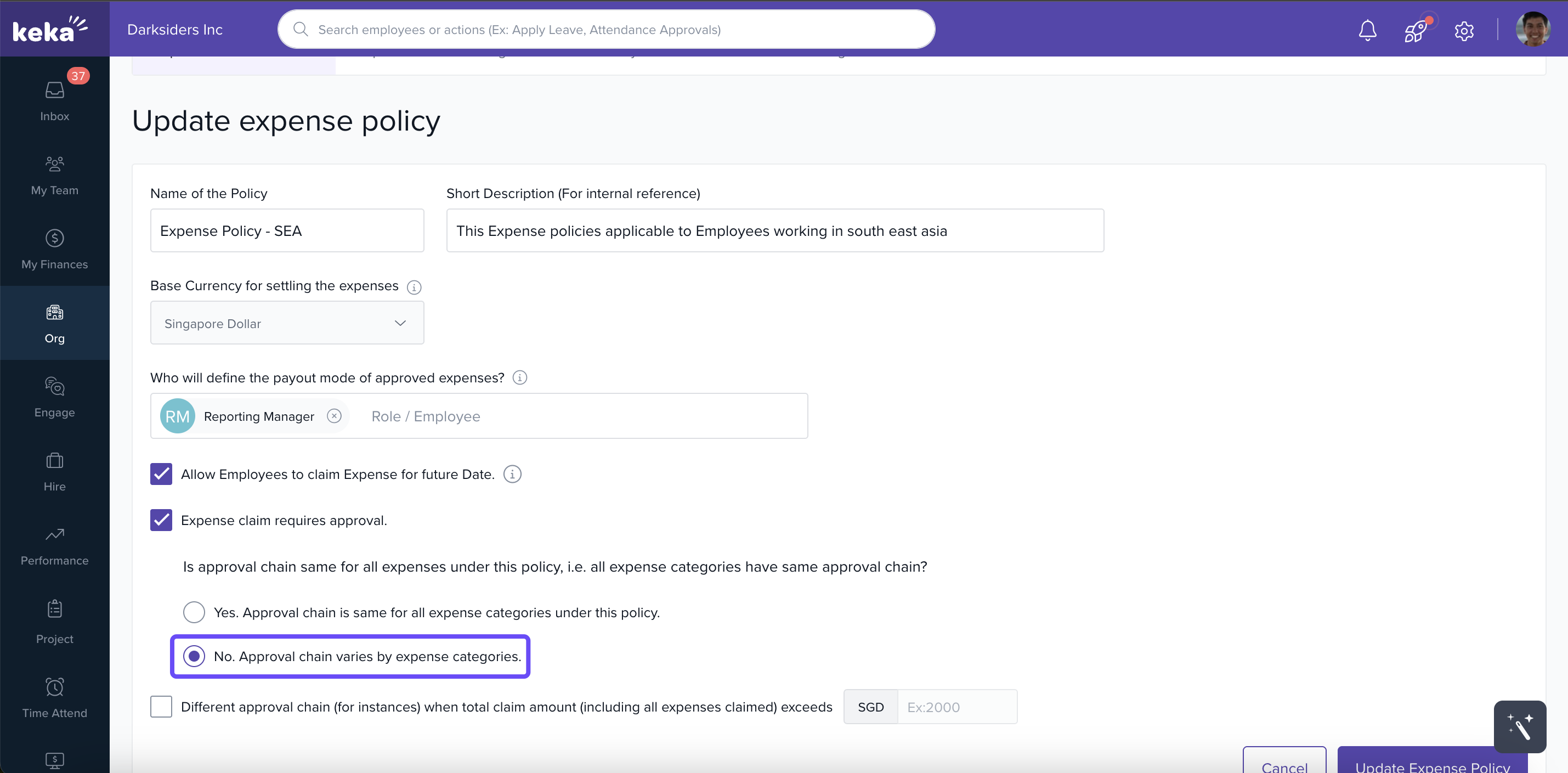The image size is (1568, 773).
Task: Click the magic wand assistant button
Action: 1519,726
